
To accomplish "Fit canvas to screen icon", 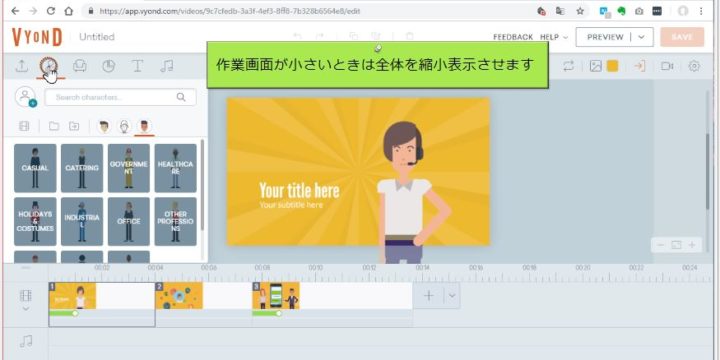I will coord(676,245).
